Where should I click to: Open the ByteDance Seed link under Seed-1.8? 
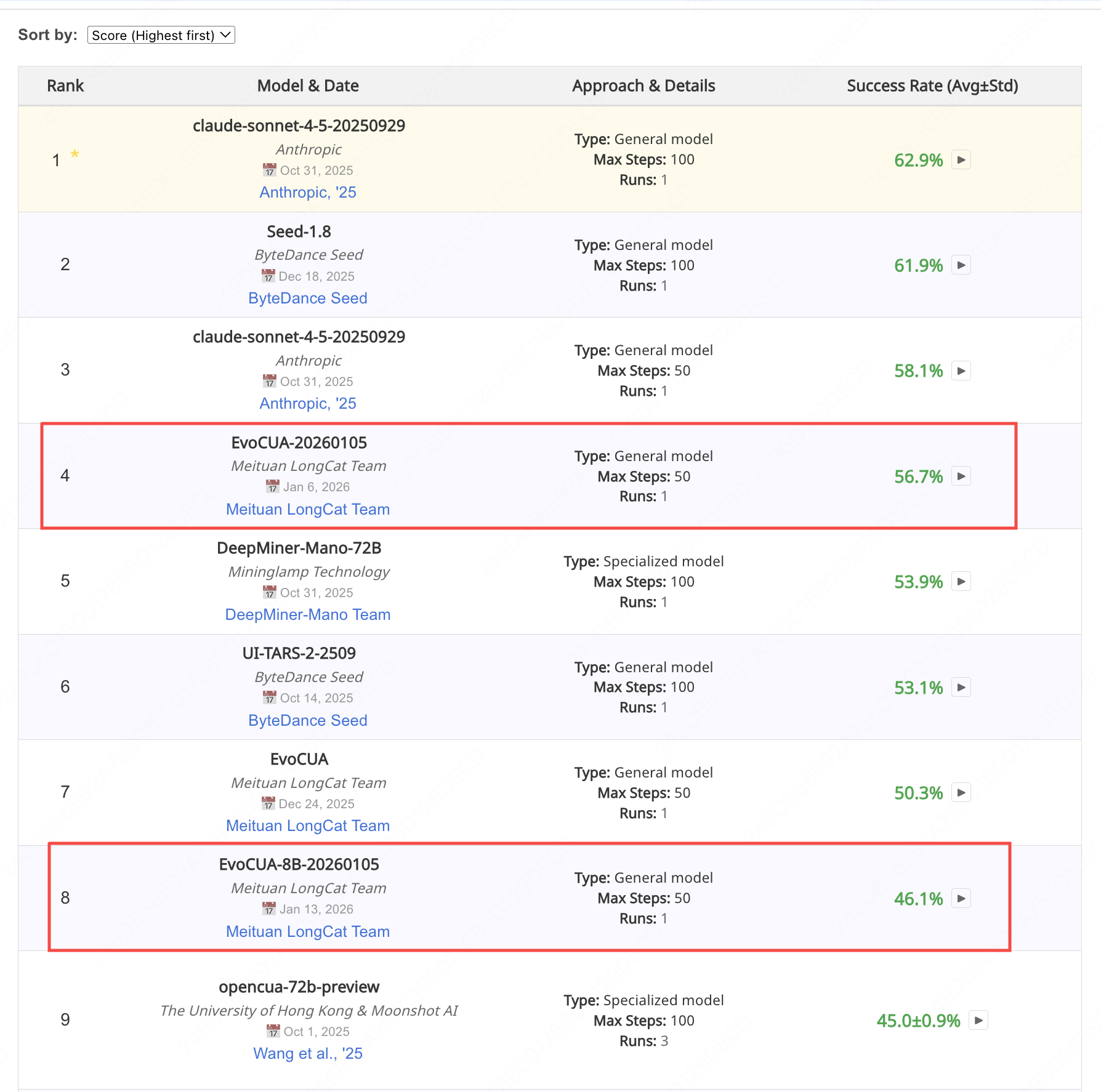tap(308, 298)
